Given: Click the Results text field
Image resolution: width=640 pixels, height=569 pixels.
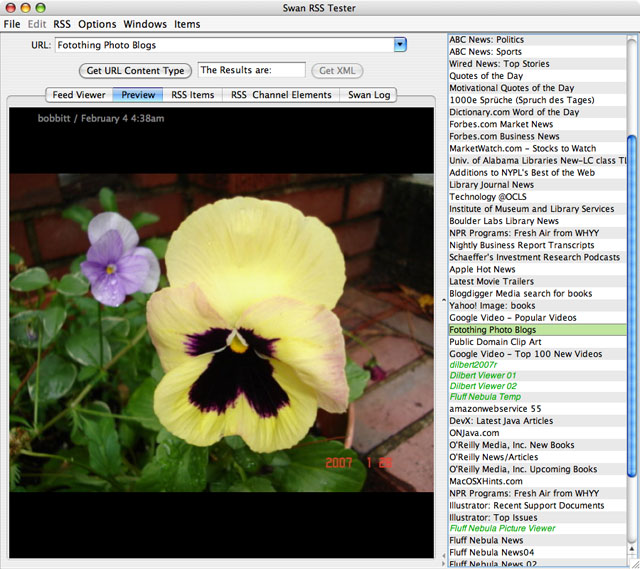Looking at the screenshot, I should [251, 71].
